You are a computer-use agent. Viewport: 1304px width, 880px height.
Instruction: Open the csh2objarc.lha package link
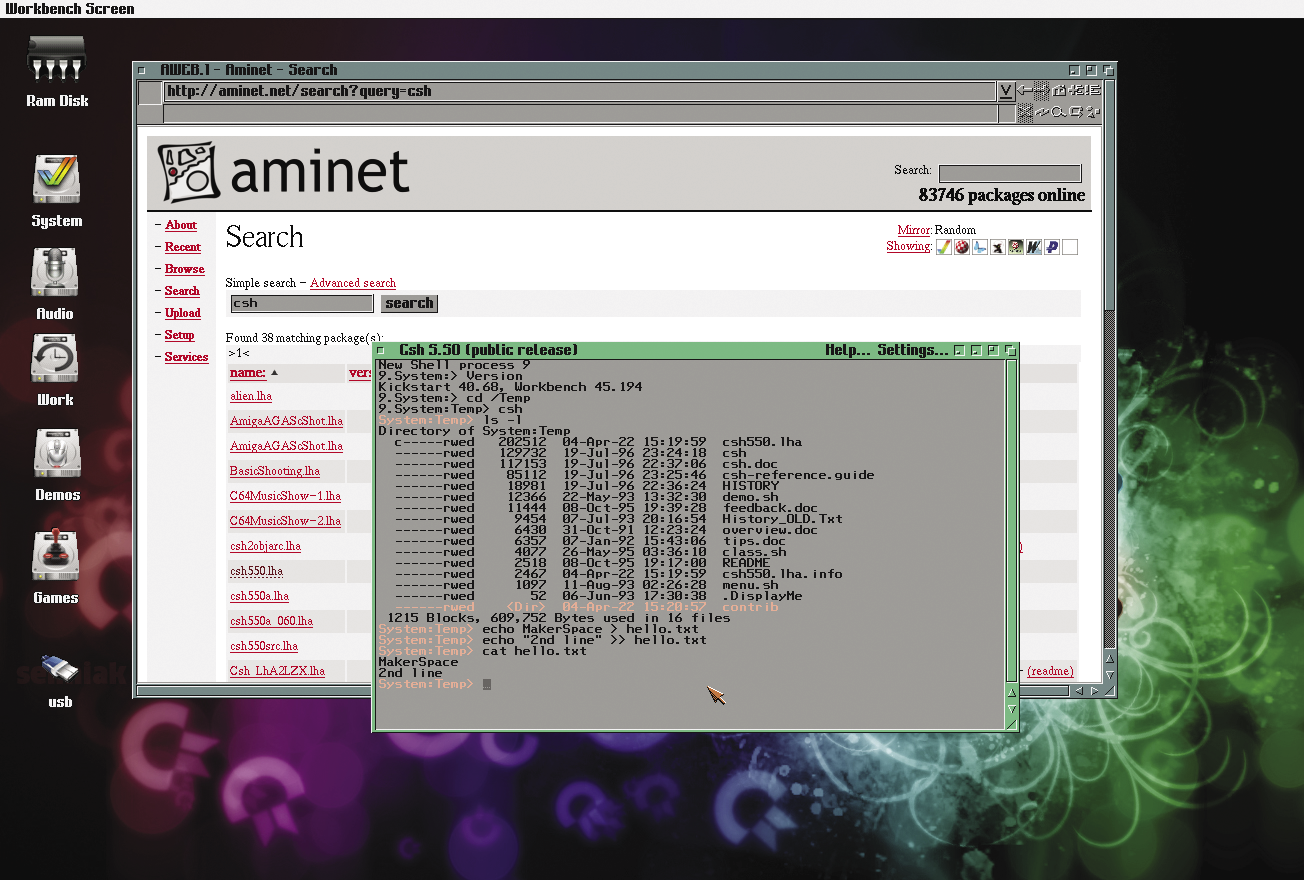tap(266, 546)
